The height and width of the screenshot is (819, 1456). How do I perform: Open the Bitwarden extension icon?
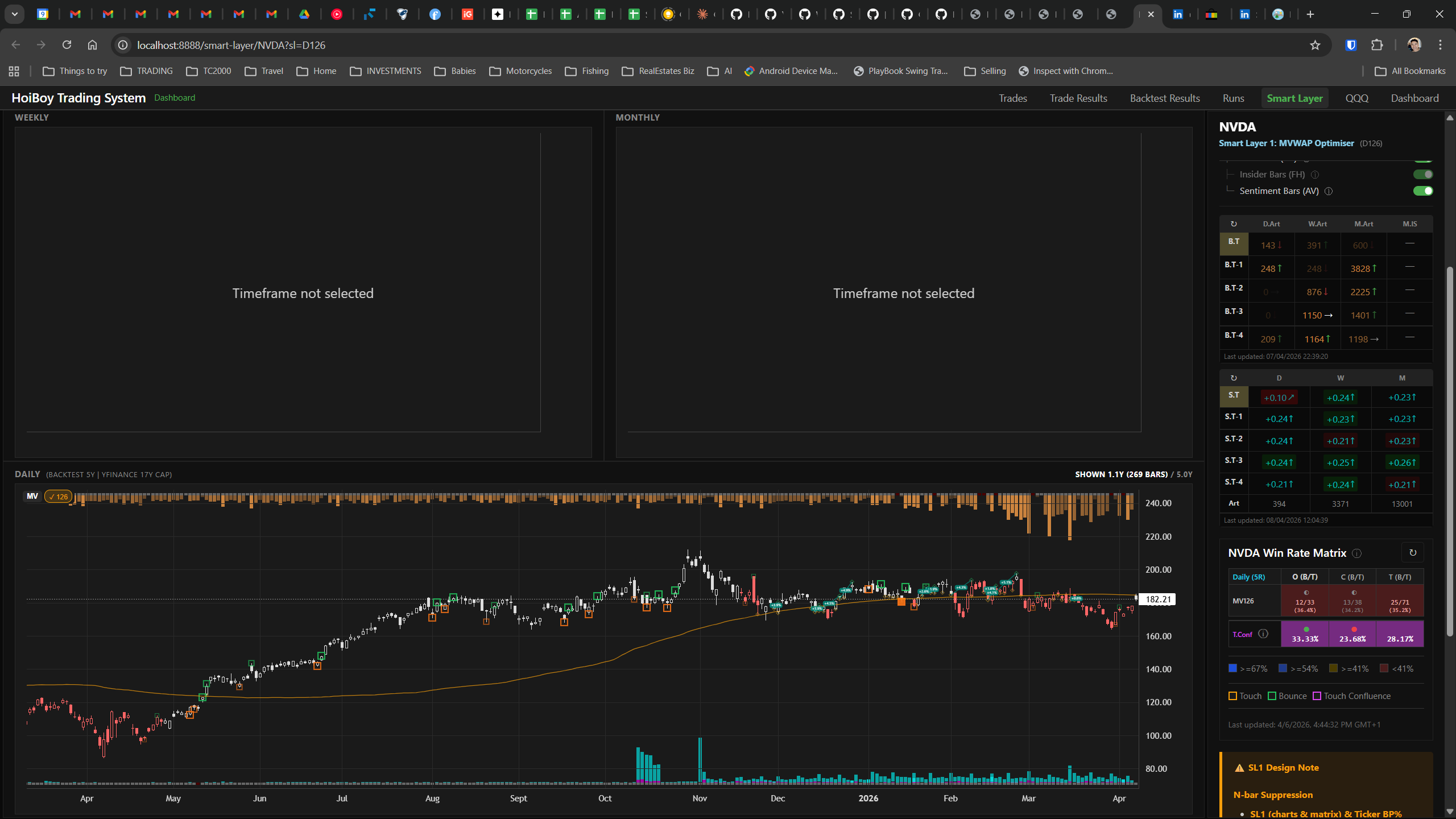click(x=1351, y=45)
